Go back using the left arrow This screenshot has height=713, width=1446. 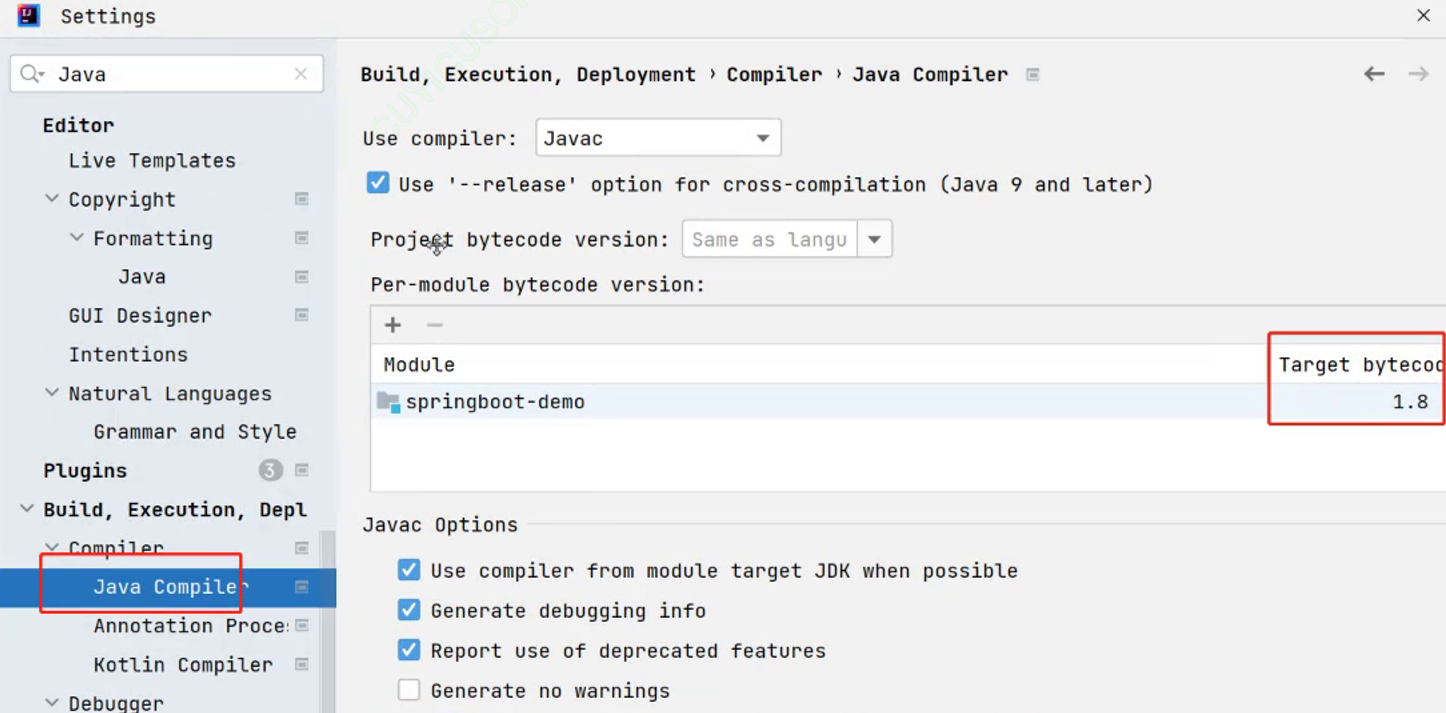click(x=1374, y=74)
